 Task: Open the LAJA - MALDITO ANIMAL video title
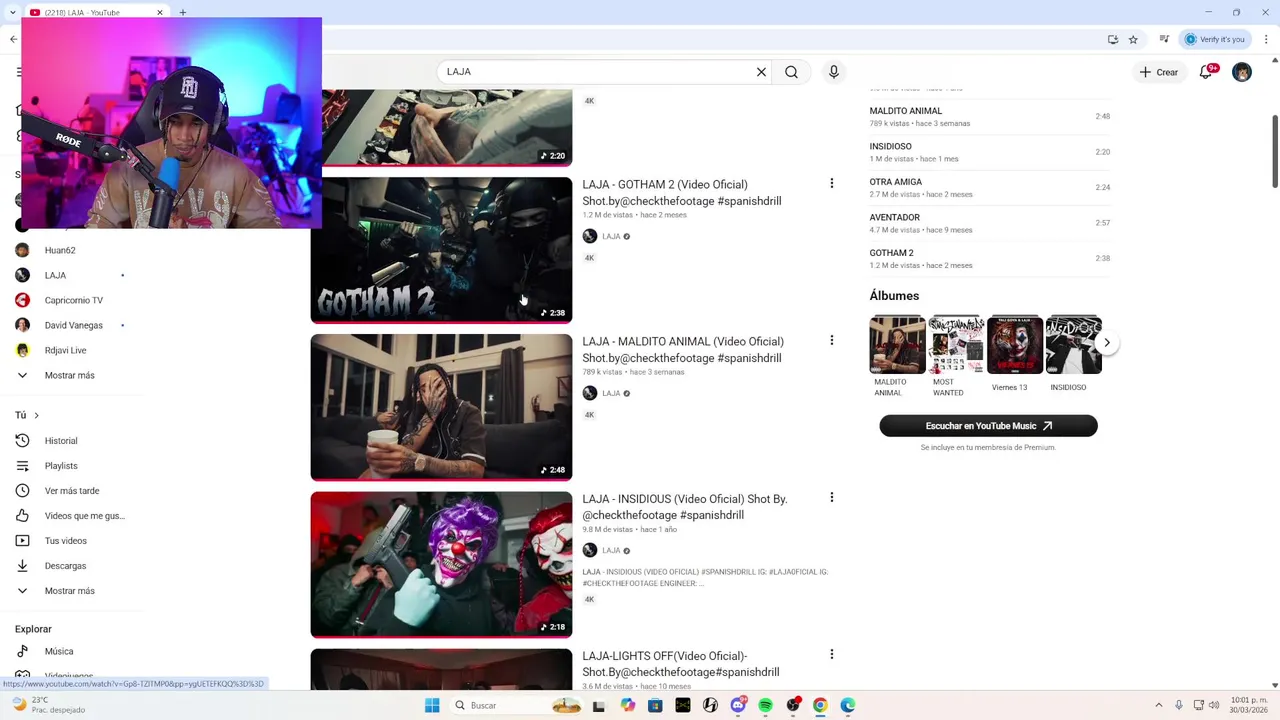pos(683,350)
